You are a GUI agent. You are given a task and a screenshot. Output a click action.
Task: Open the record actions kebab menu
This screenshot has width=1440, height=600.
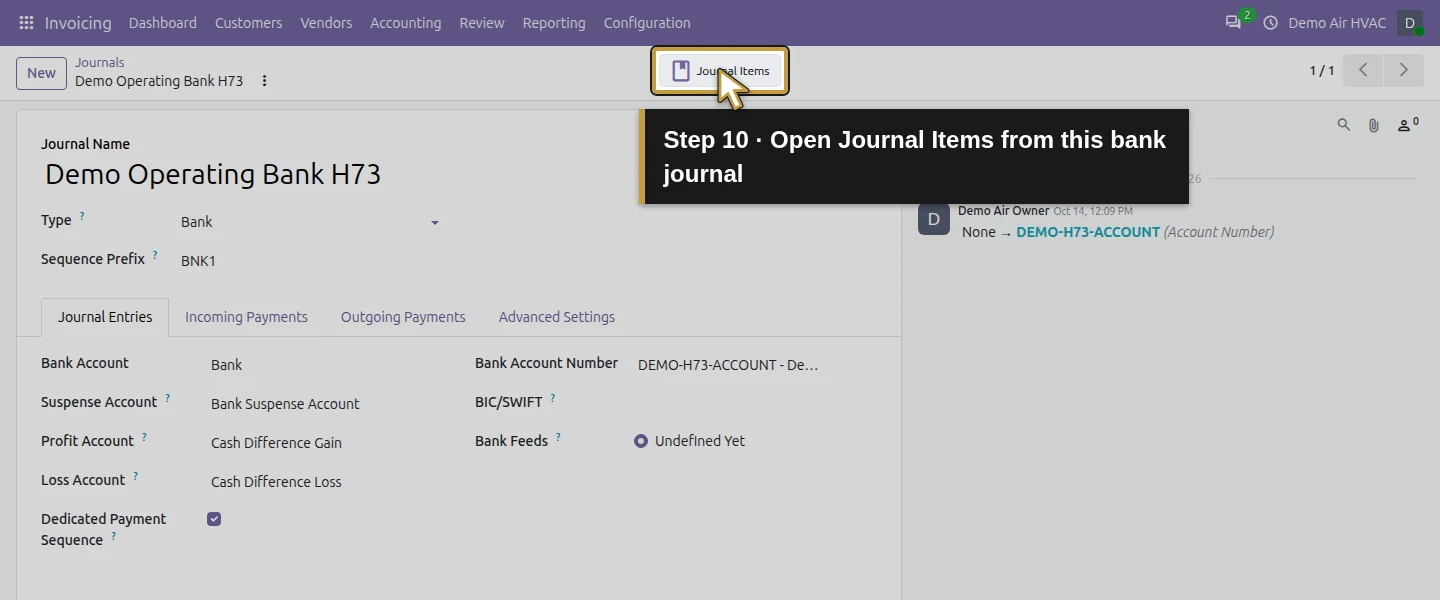pyautogui.click(x=264, y=81)
